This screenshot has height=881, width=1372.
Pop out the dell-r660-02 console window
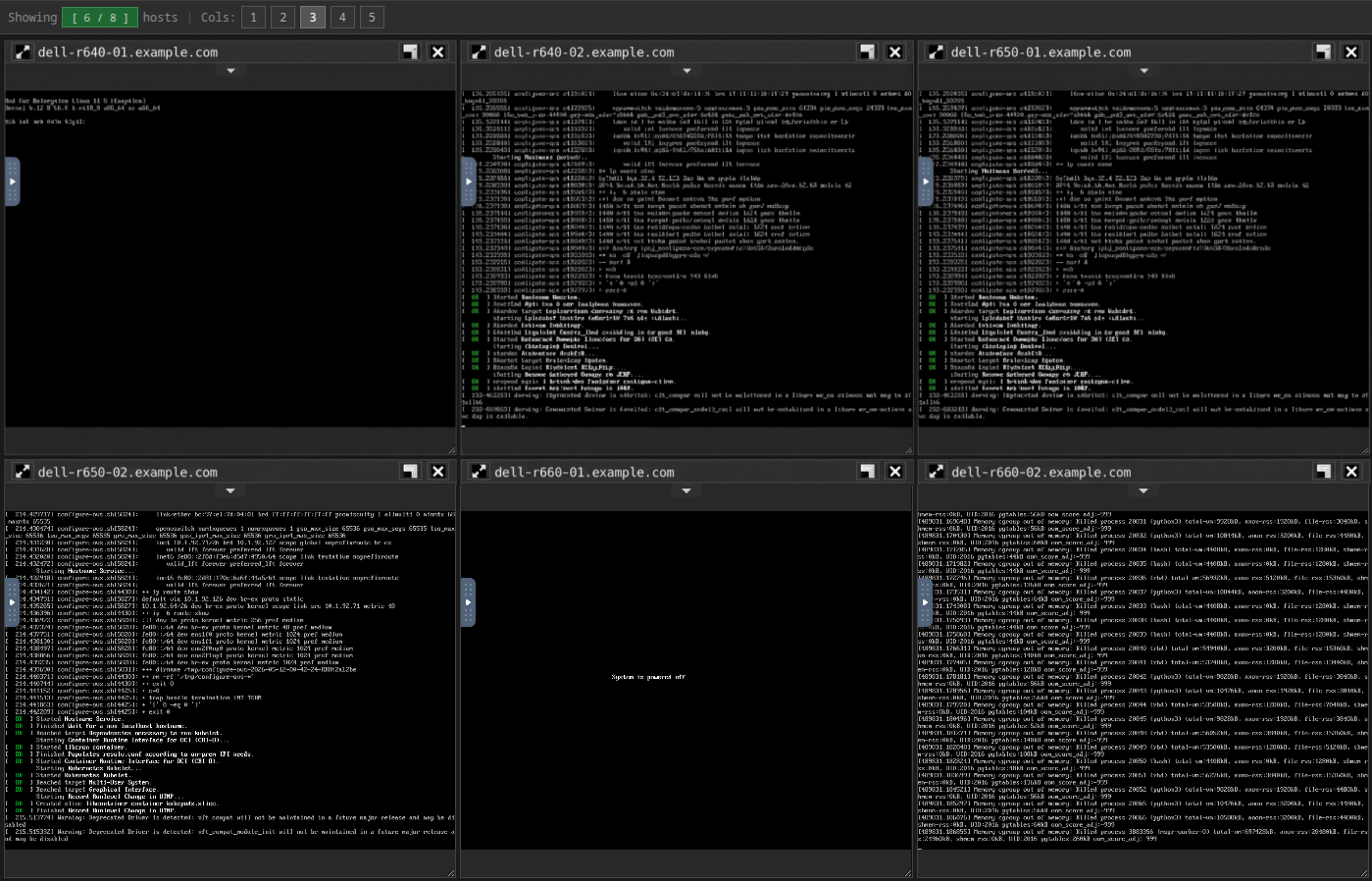pos(1324,472)
